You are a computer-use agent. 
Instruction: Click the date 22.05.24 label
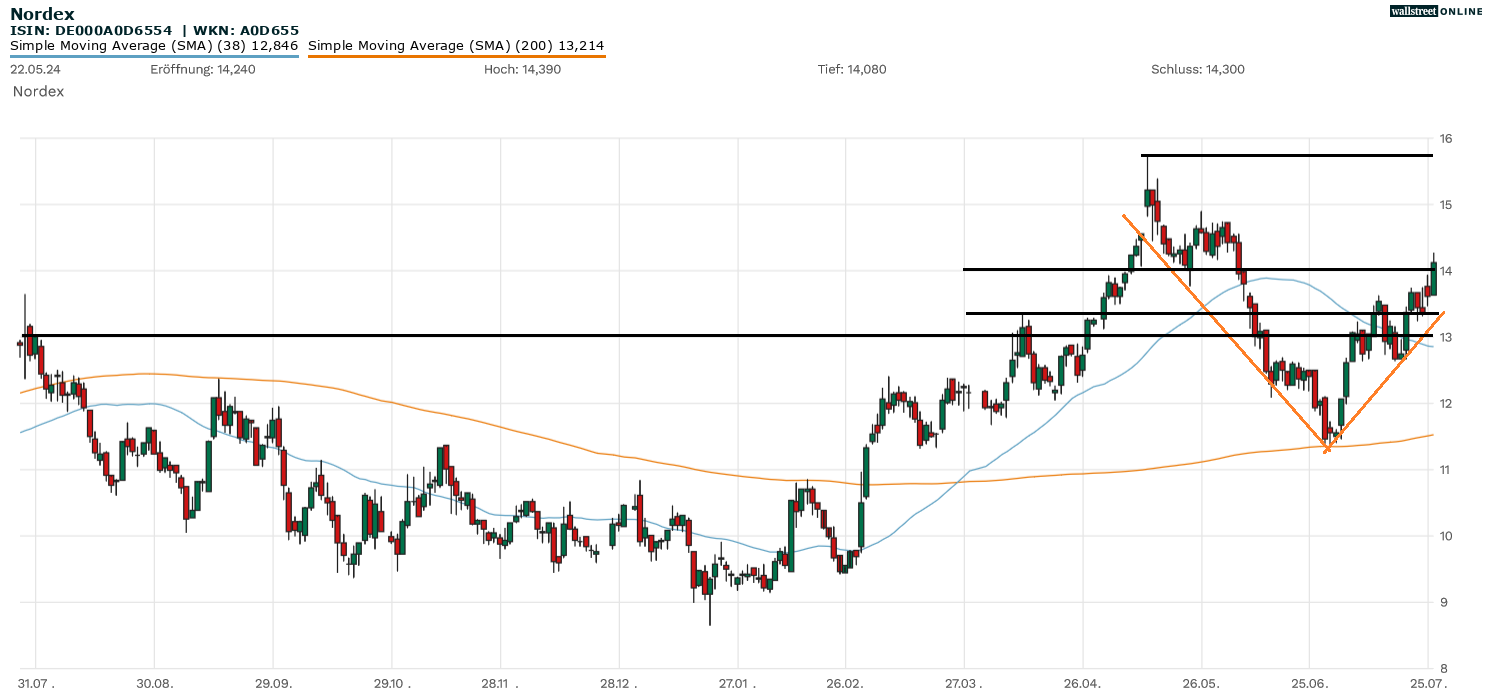[35, 69]
